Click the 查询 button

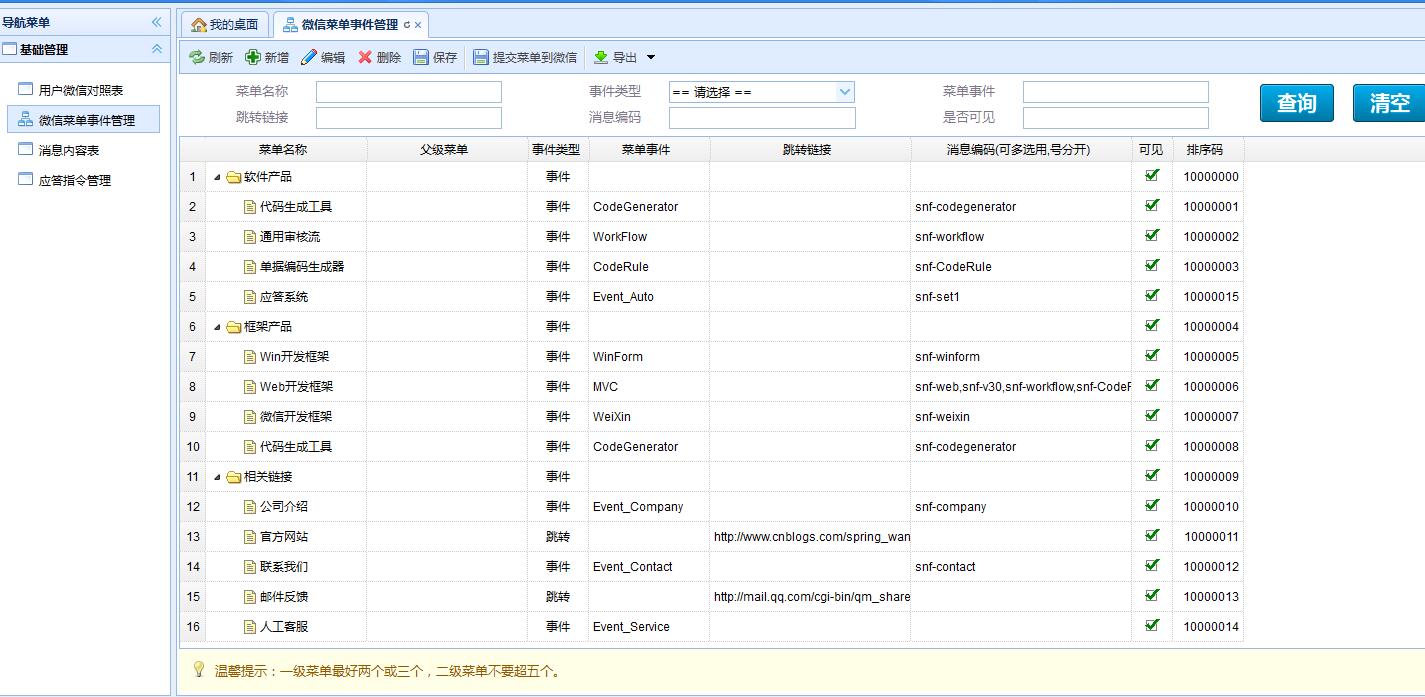[x=1297, y=103]
